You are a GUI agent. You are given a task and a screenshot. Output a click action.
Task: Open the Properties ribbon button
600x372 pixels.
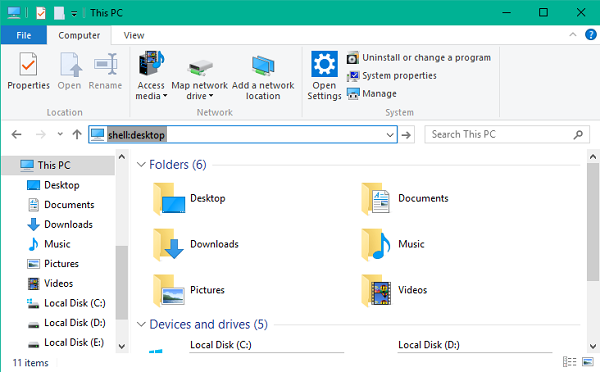[28, 71]
